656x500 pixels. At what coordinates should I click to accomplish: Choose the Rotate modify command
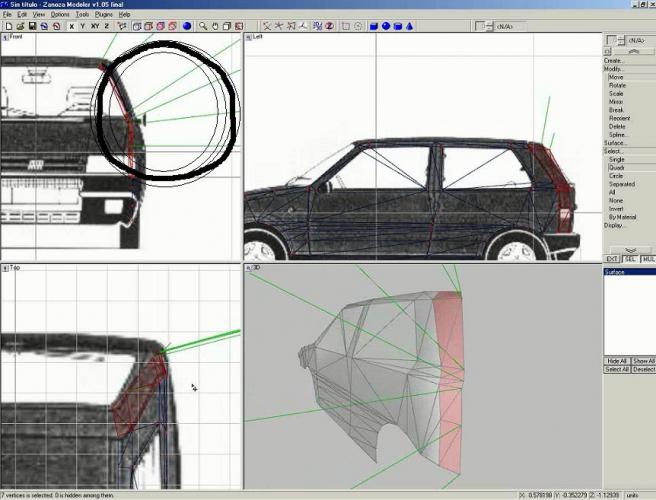click(x=616, y=85)
